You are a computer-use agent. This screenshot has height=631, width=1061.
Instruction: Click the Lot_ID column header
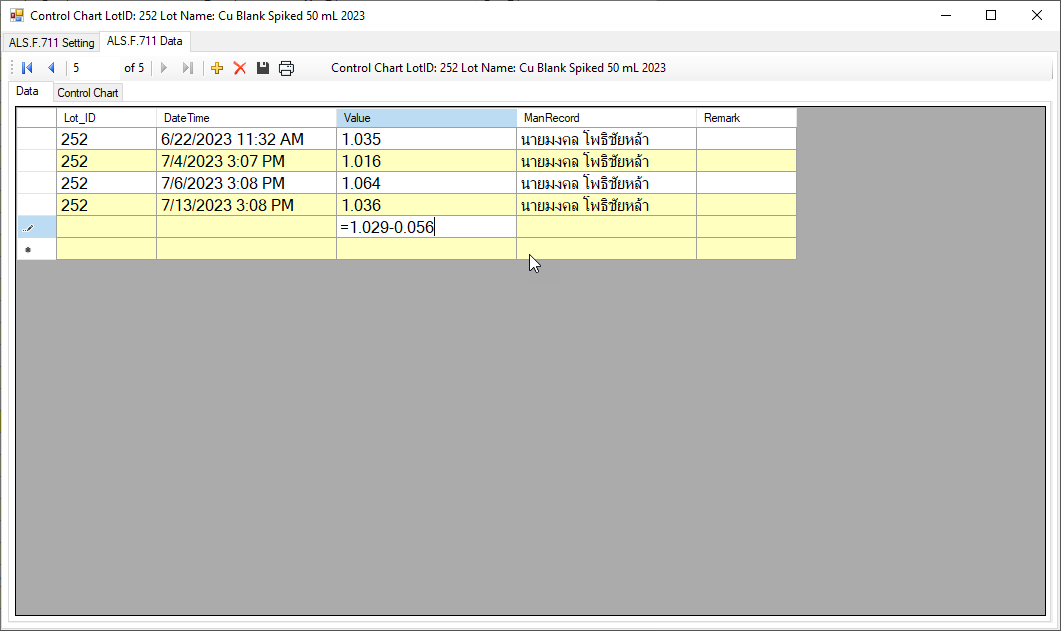tap(106, 118)
